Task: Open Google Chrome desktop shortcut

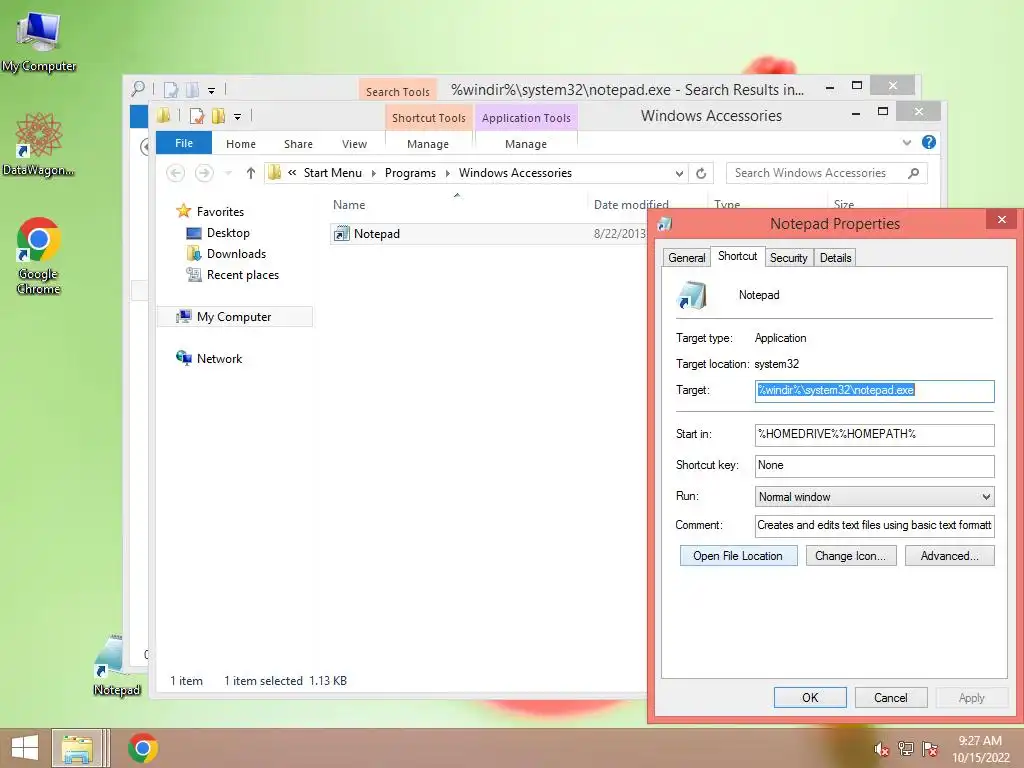Action: click(39, 255)
